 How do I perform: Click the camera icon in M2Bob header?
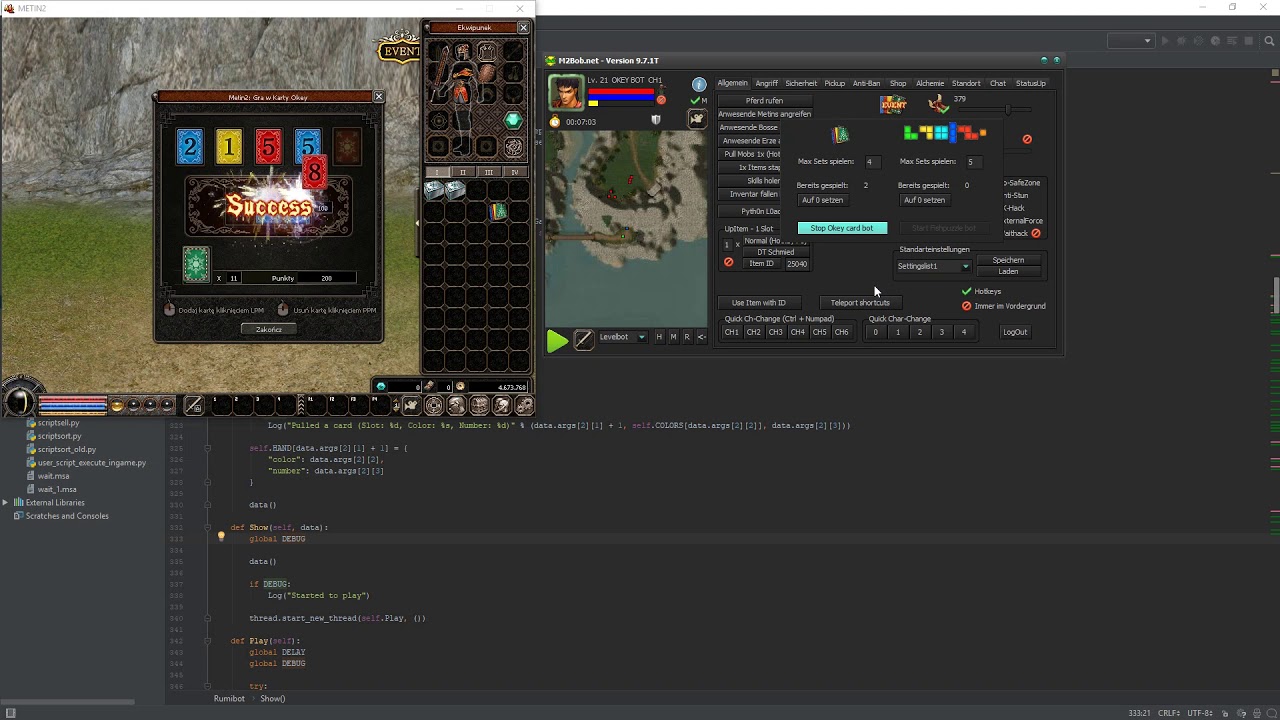[698, 119]
